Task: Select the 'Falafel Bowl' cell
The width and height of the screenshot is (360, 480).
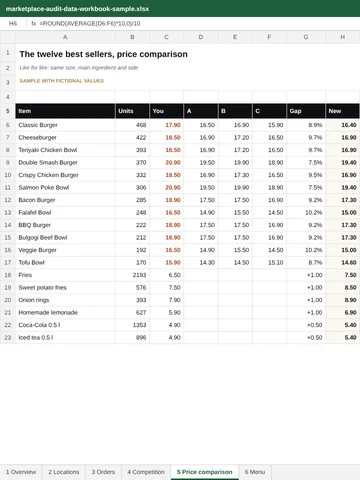Action: [x=65, y=212]
